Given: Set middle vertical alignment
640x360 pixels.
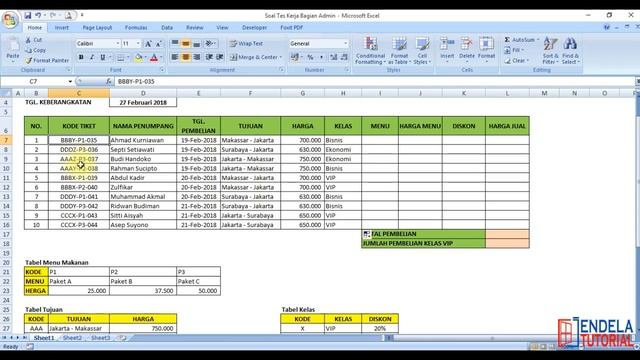Looking at the screenshot, I should tap(186, 44).
